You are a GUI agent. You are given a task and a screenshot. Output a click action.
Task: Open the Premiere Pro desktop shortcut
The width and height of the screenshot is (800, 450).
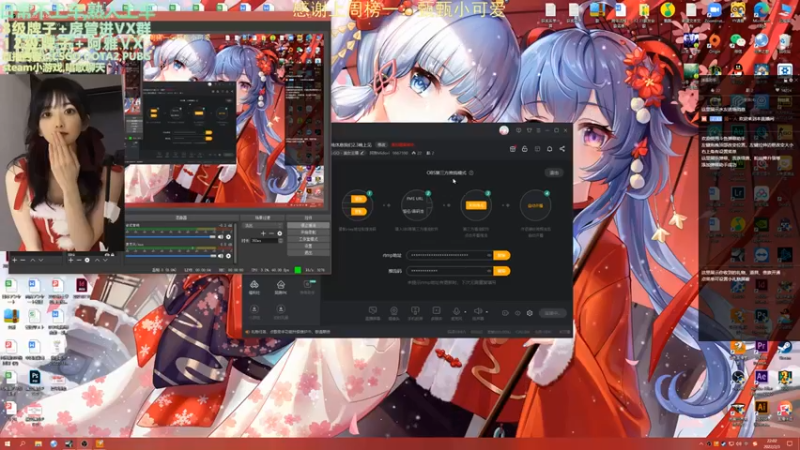[761, 347]
